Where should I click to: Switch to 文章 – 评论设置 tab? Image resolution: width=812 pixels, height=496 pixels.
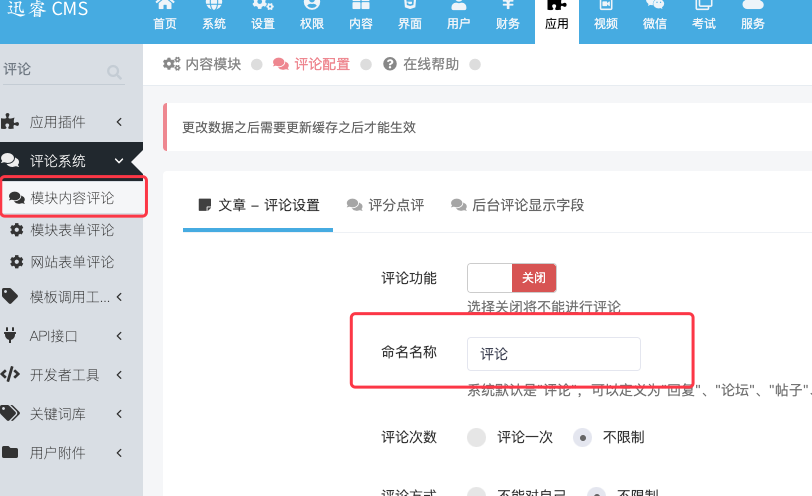click(x=258, y=206)
